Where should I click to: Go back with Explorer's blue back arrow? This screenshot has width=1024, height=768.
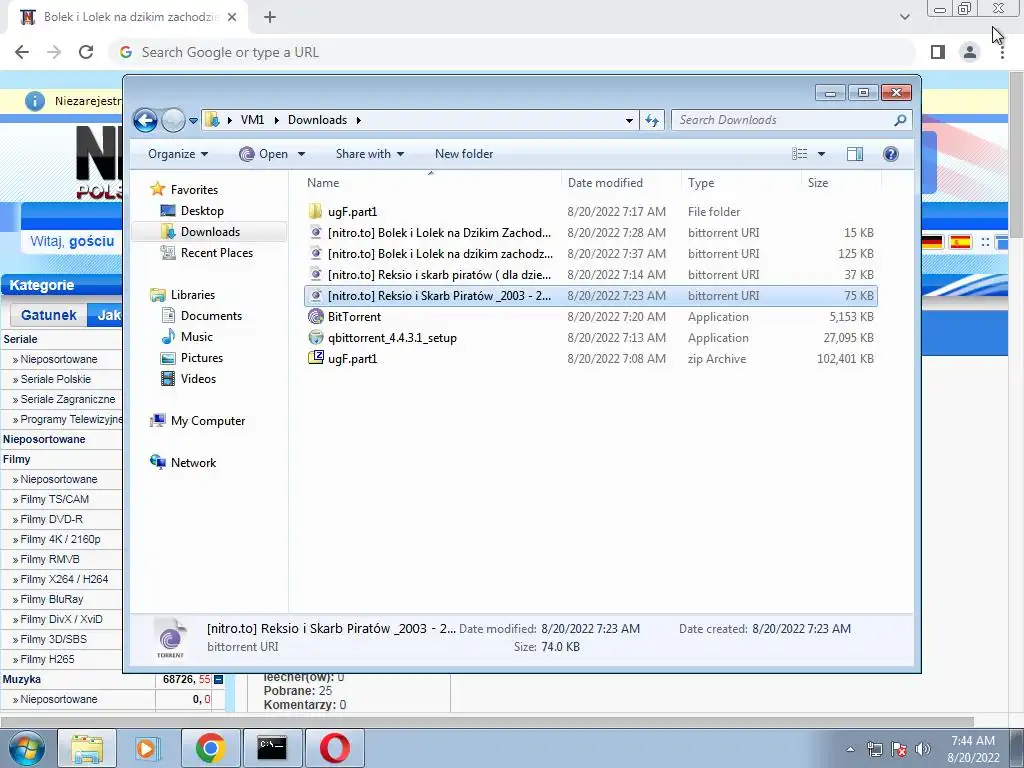(145, 120)
